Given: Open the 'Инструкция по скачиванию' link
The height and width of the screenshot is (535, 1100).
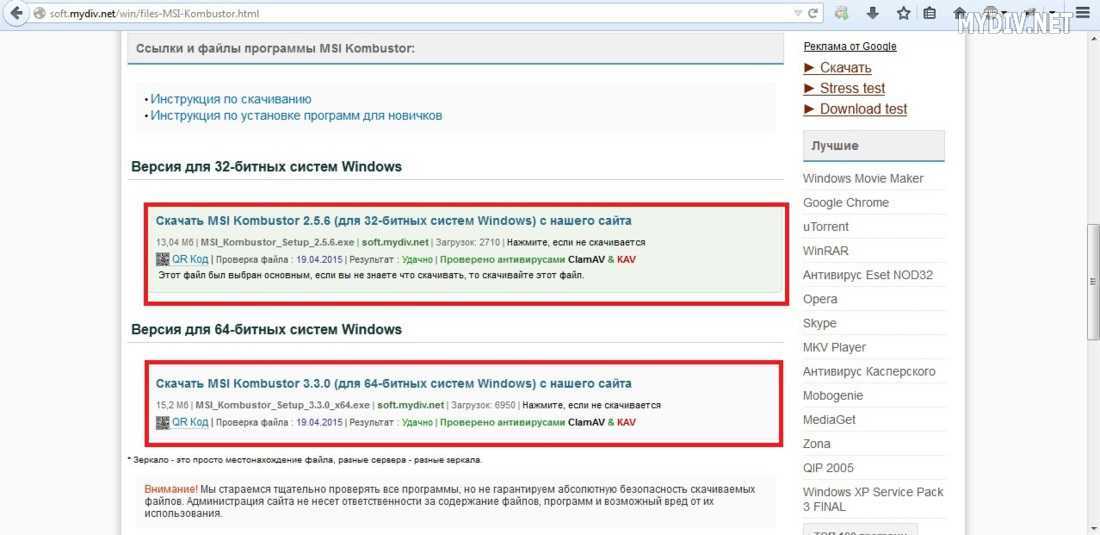Looking at the screenshot, I should pyautogui.click(x=230, y=99).
